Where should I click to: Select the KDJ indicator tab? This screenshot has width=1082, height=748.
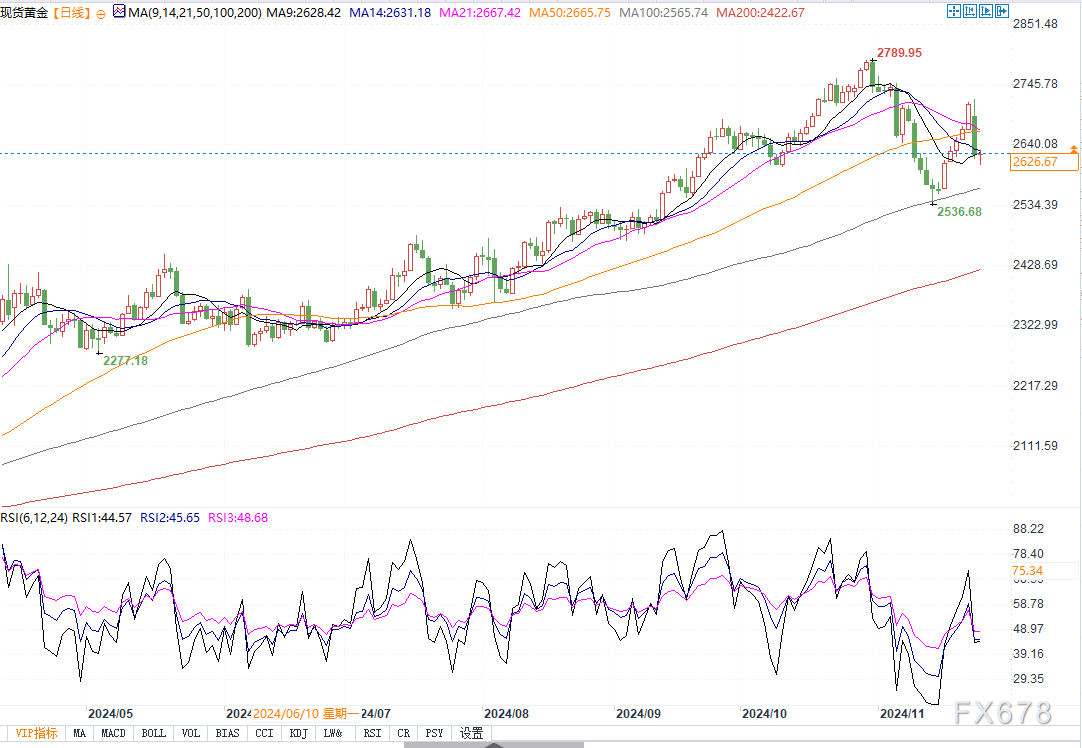click(x=298, y=733)
